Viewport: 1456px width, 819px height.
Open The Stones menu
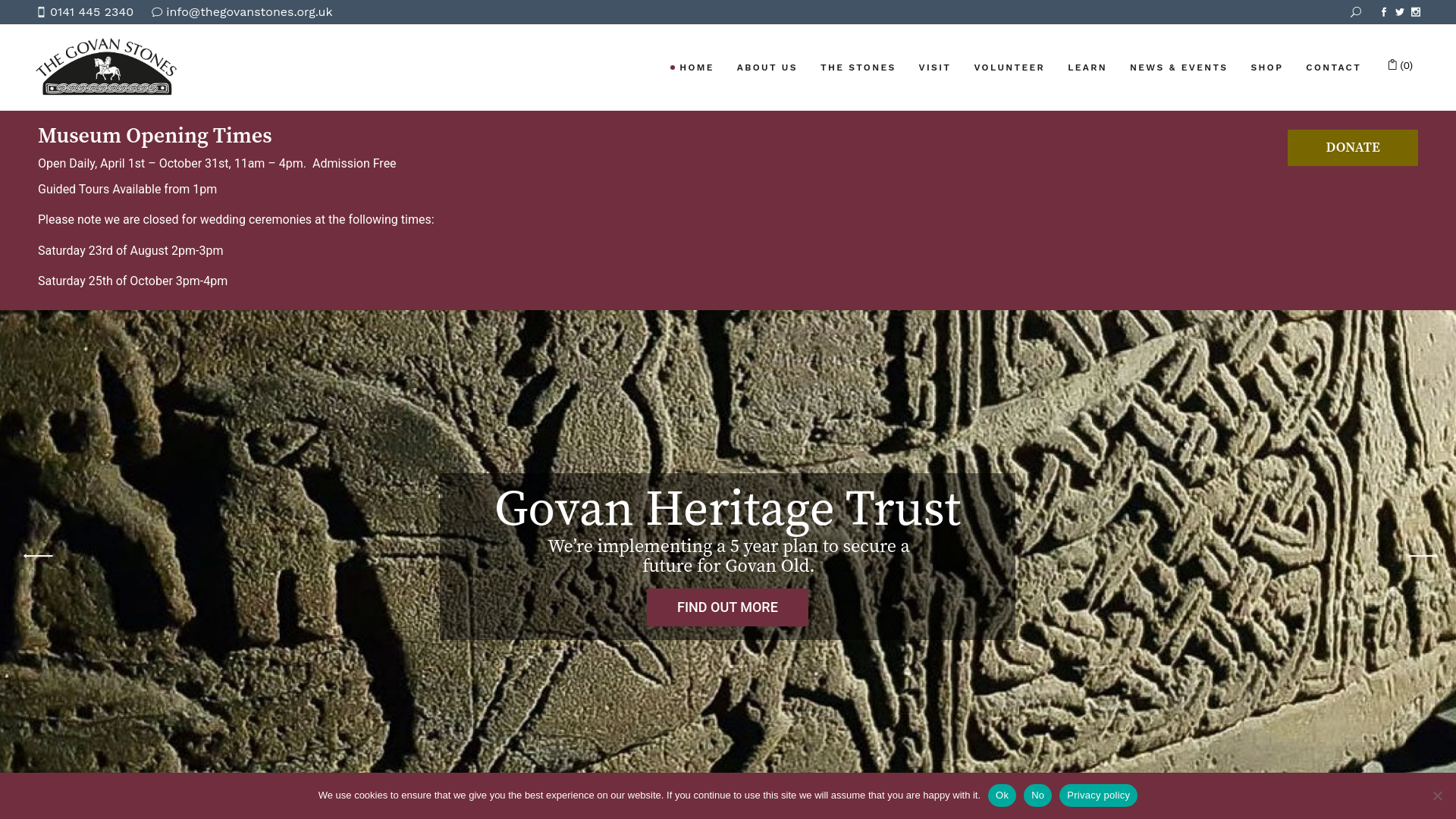point(858,67)
